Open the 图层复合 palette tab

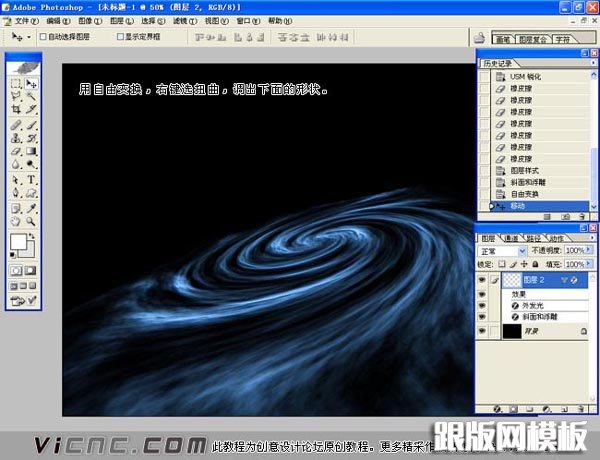click(532, 39)
